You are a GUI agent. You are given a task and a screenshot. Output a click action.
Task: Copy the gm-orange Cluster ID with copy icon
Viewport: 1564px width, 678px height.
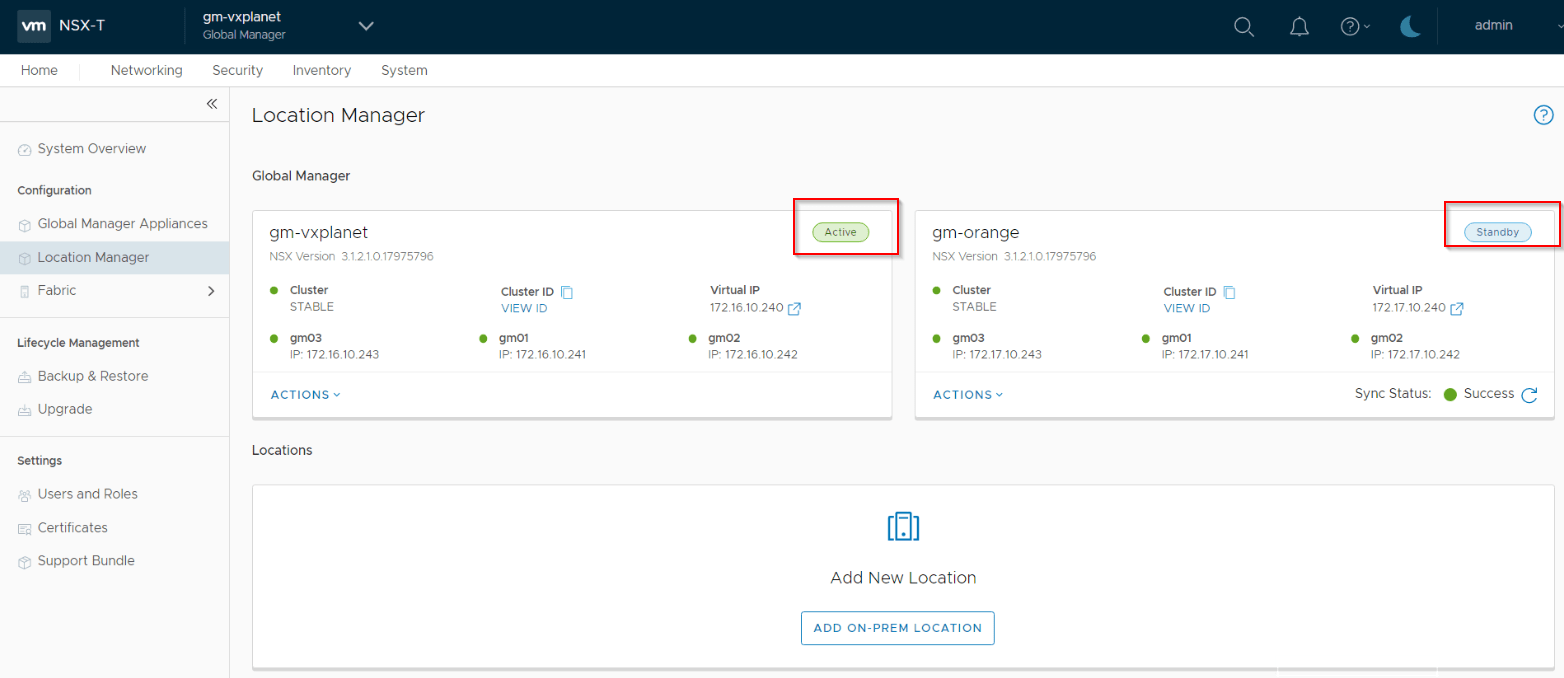point(1230,292)
